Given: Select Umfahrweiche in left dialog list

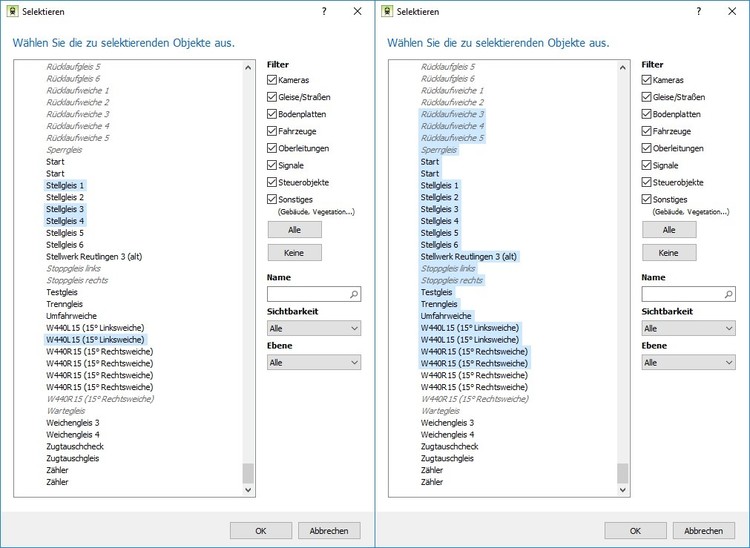Looking at the screenshot, I should point(71,316).
